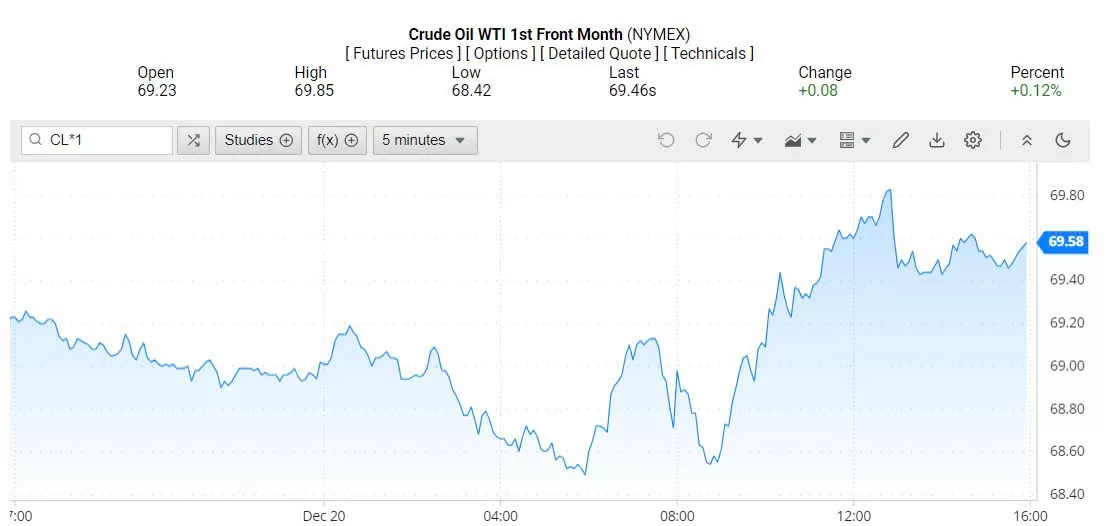Click the CL*1 symbol search field
Viewport: 1109px width, 526px height.
pos(105,140)
